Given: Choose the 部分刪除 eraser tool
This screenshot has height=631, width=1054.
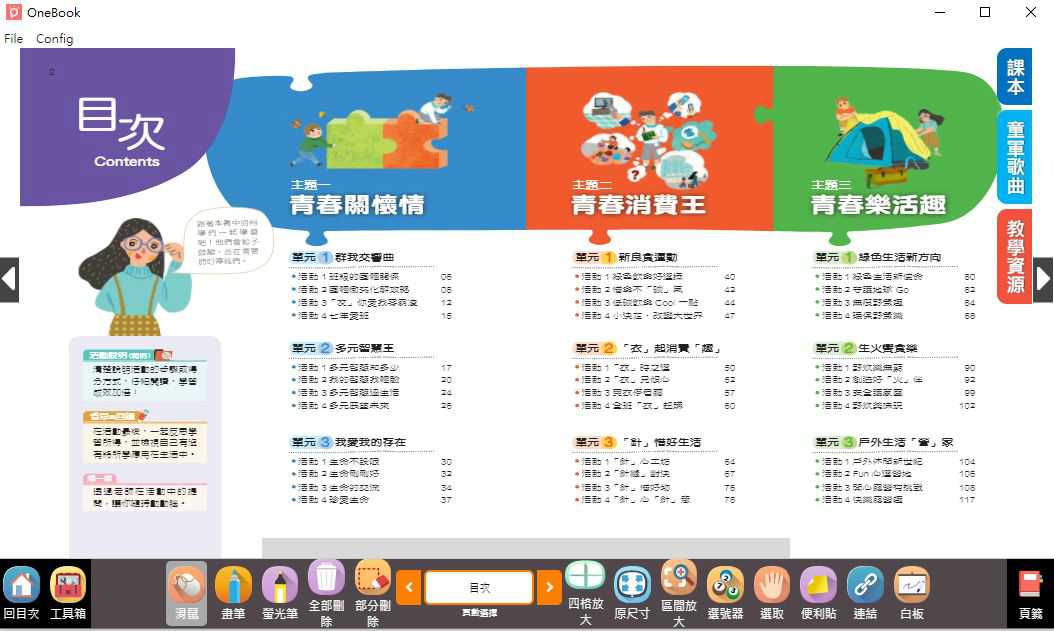Looking at the screenshot, I should click(373, 593).
